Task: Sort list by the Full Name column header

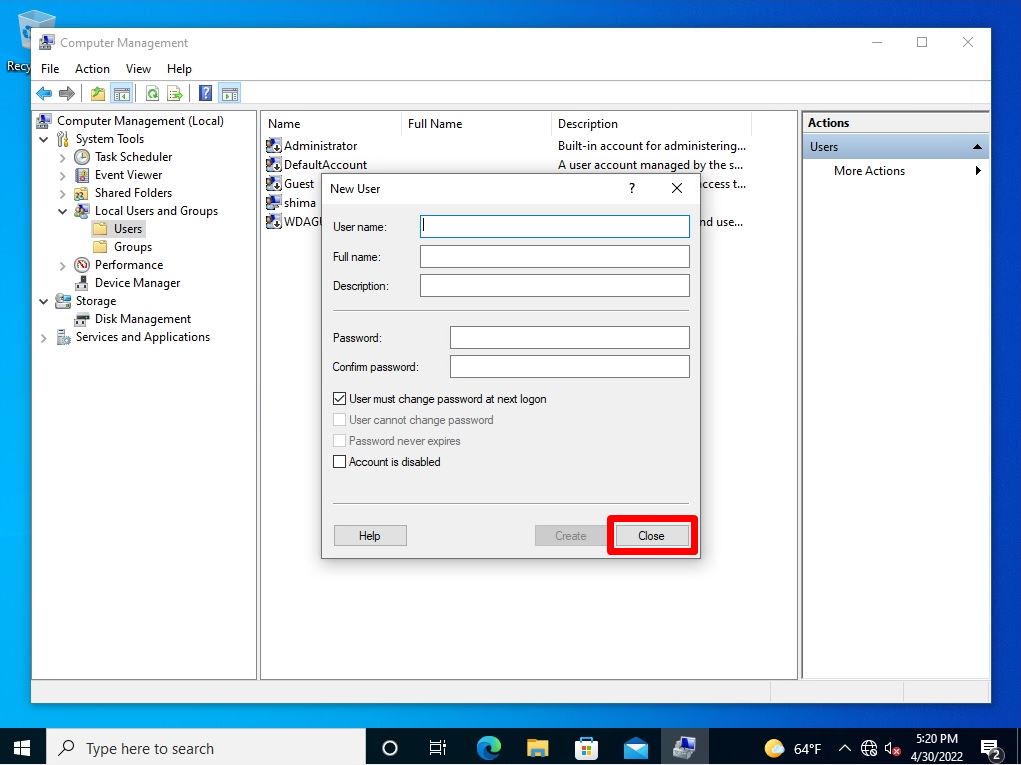Action: (x=476, y=124)
